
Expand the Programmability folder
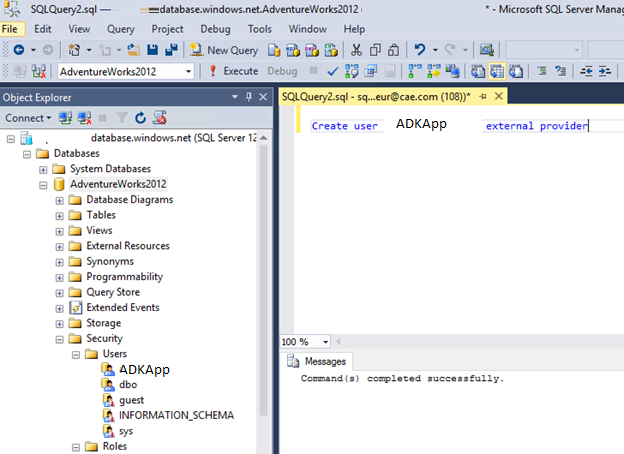[59, 278]
